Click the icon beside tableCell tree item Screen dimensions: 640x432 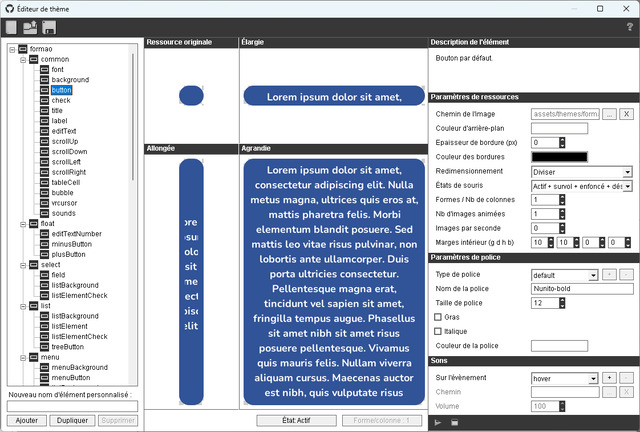[44, 183]
